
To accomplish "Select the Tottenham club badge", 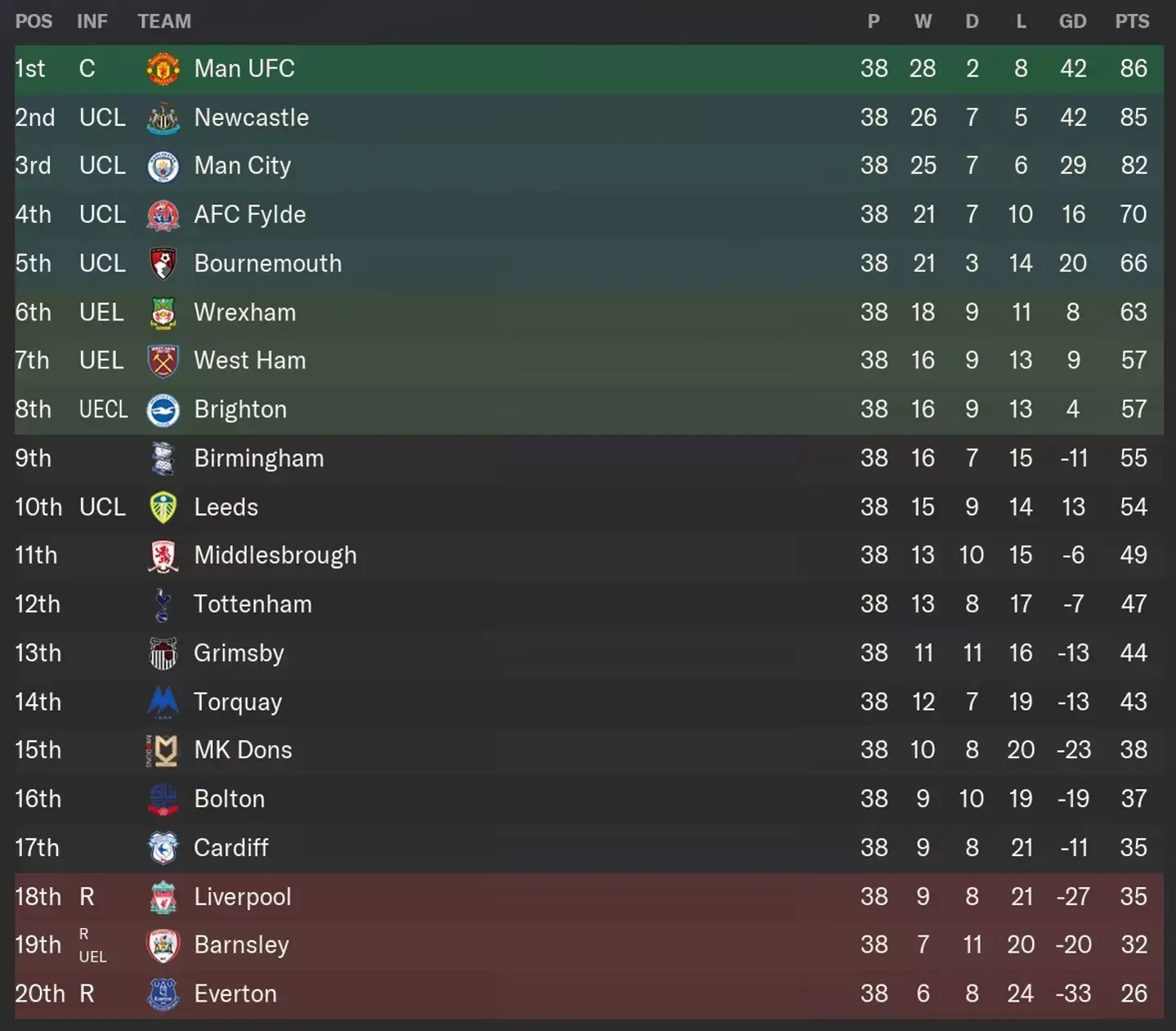I will 163,604.
